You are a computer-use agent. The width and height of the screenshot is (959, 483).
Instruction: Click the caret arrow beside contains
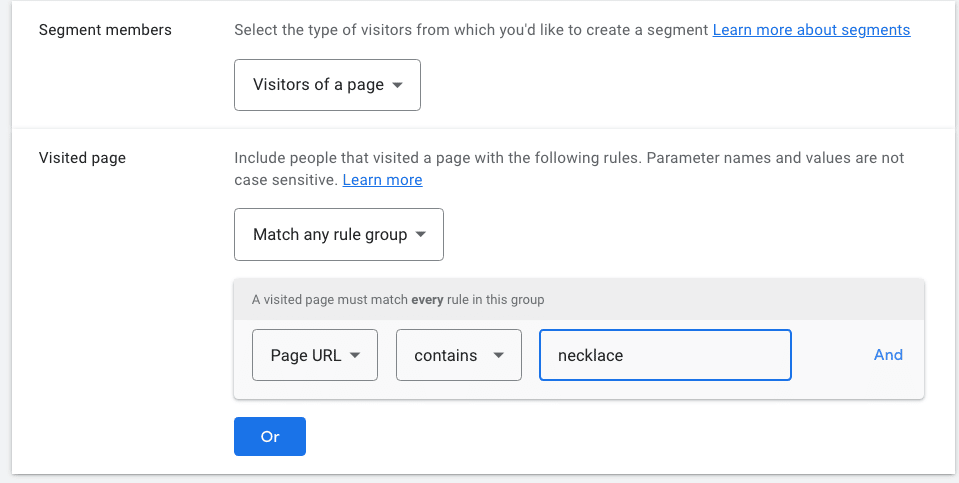(498, 355)
